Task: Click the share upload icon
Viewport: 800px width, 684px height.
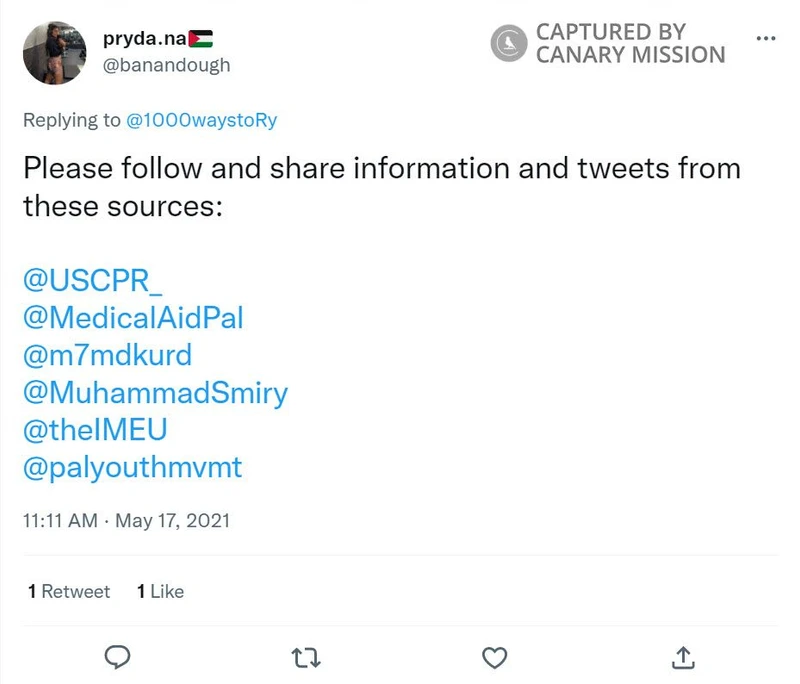Action: 682,656
